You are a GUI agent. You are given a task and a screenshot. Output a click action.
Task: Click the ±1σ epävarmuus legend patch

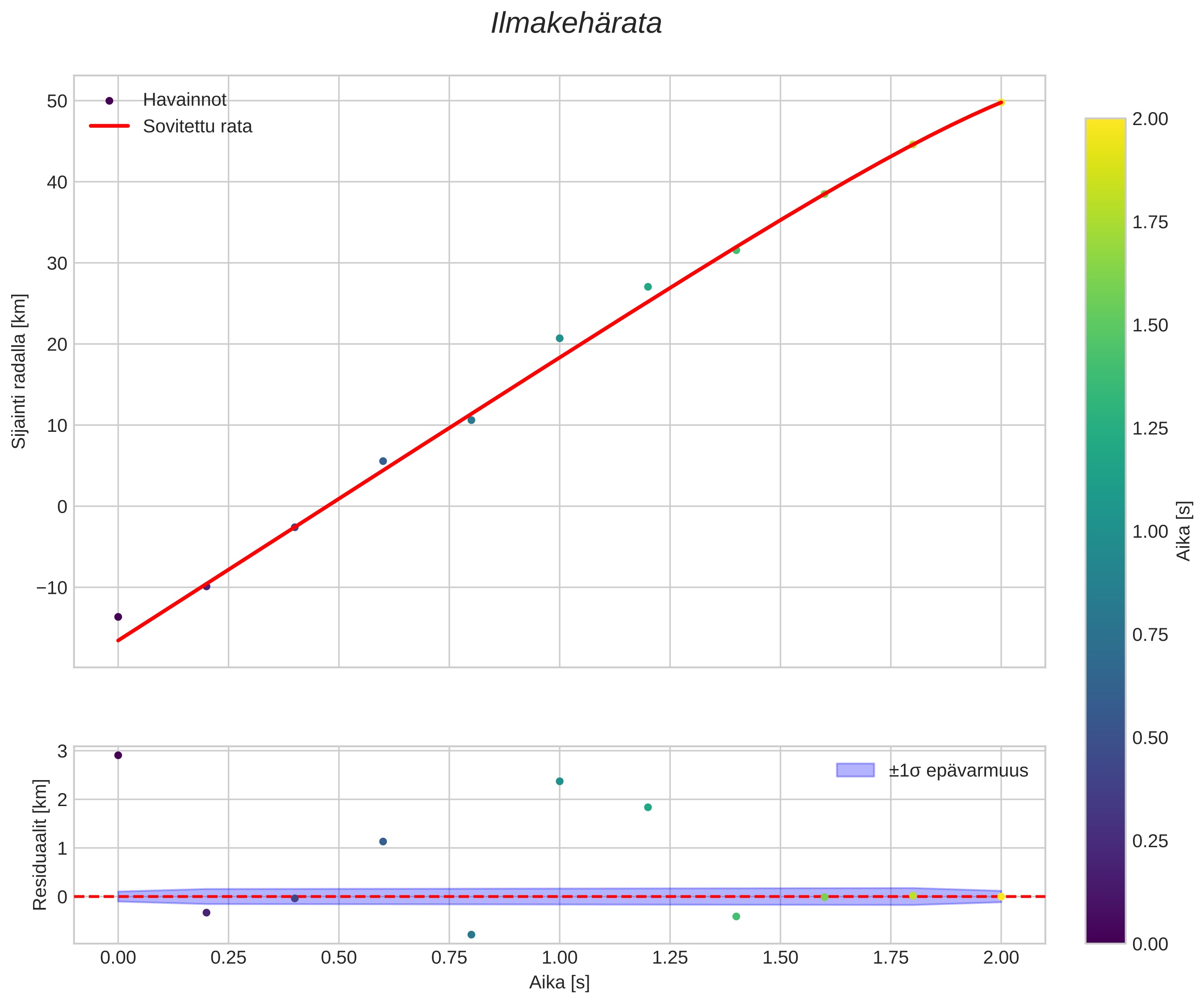pos(855,770)
